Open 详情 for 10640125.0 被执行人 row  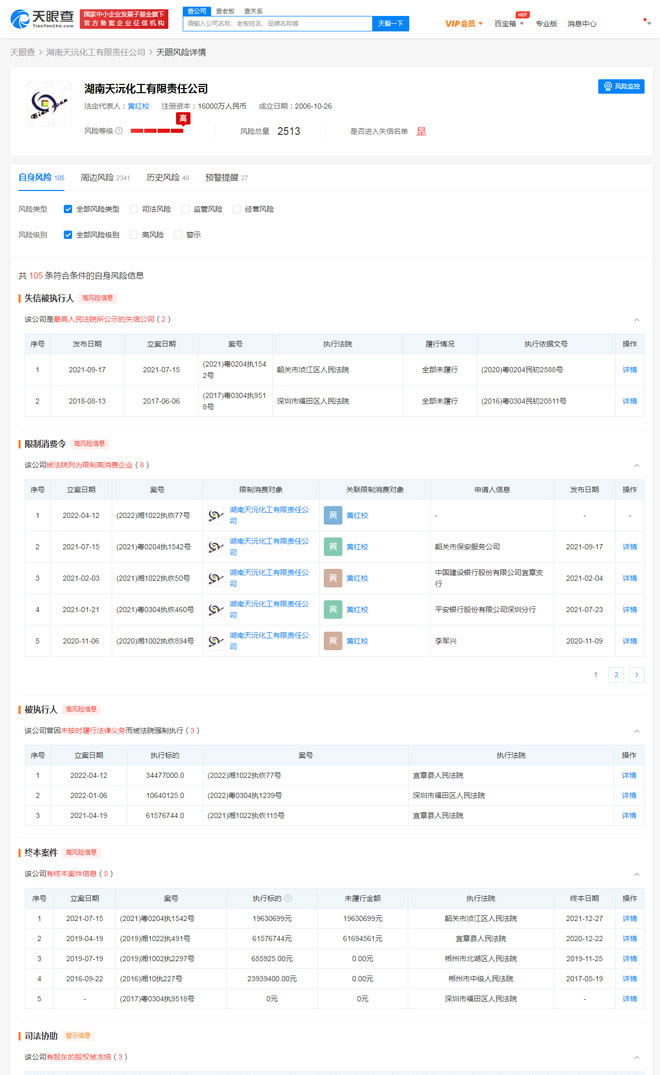click(629, 795)
